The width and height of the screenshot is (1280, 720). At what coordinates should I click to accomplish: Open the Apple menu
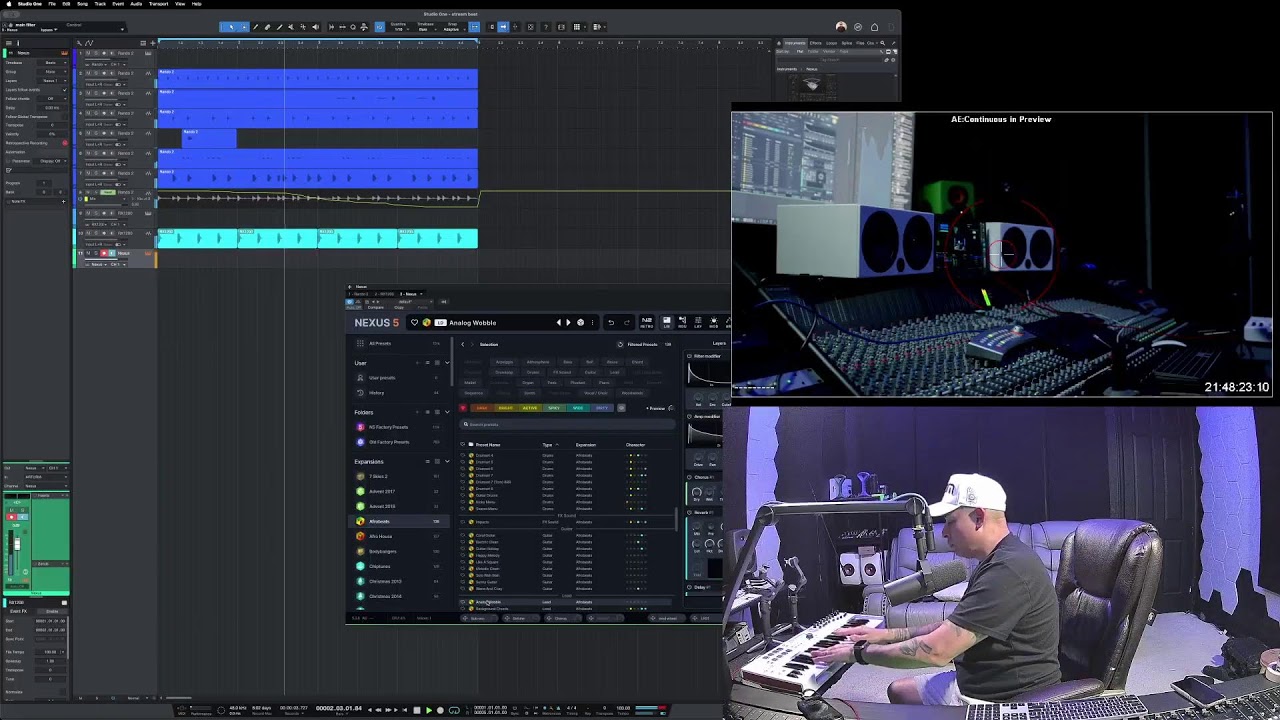(x=9, y=4)
